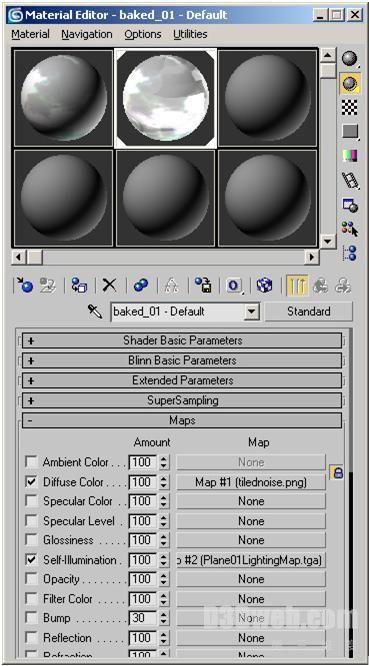Image resolution: width=369 pixels, height=666 pixels.
Task: Collapse the Maps rollout
Action: tap(182, 420)
